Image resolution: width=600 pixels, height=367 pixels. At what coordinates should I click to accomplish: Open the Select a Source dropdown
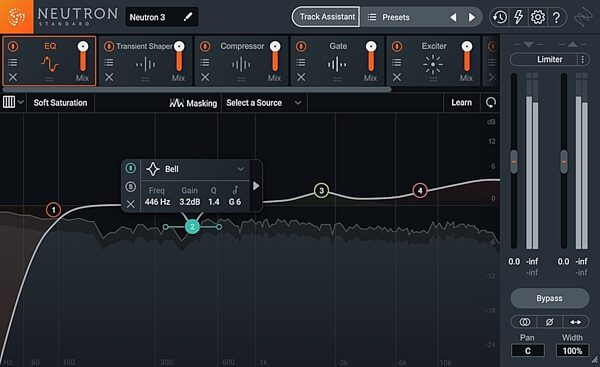pos(264,103)
